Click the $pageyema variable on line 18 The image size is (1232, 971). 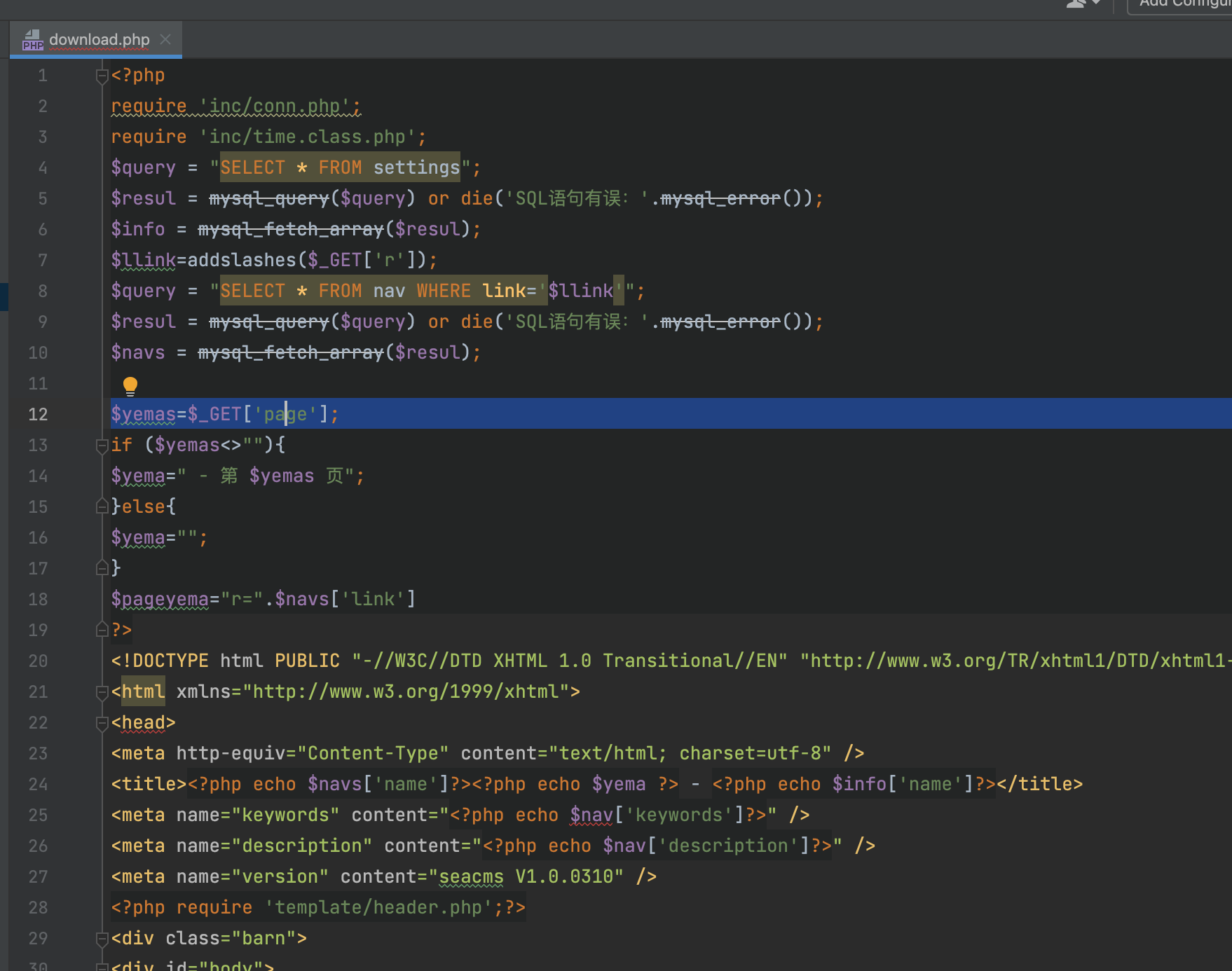point(160,599)
